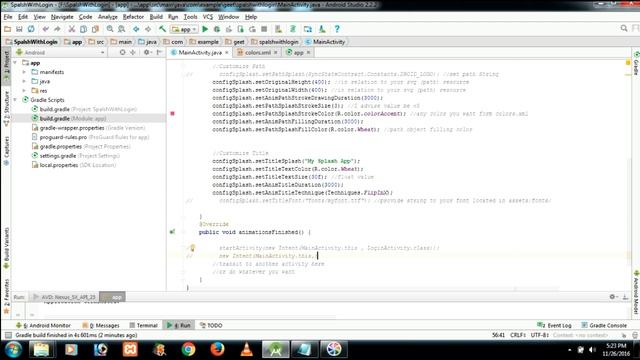This screenshot has width=640, height=360.
Task: Click the Make Project hammer icon
Action: click(x=162, y=29)
